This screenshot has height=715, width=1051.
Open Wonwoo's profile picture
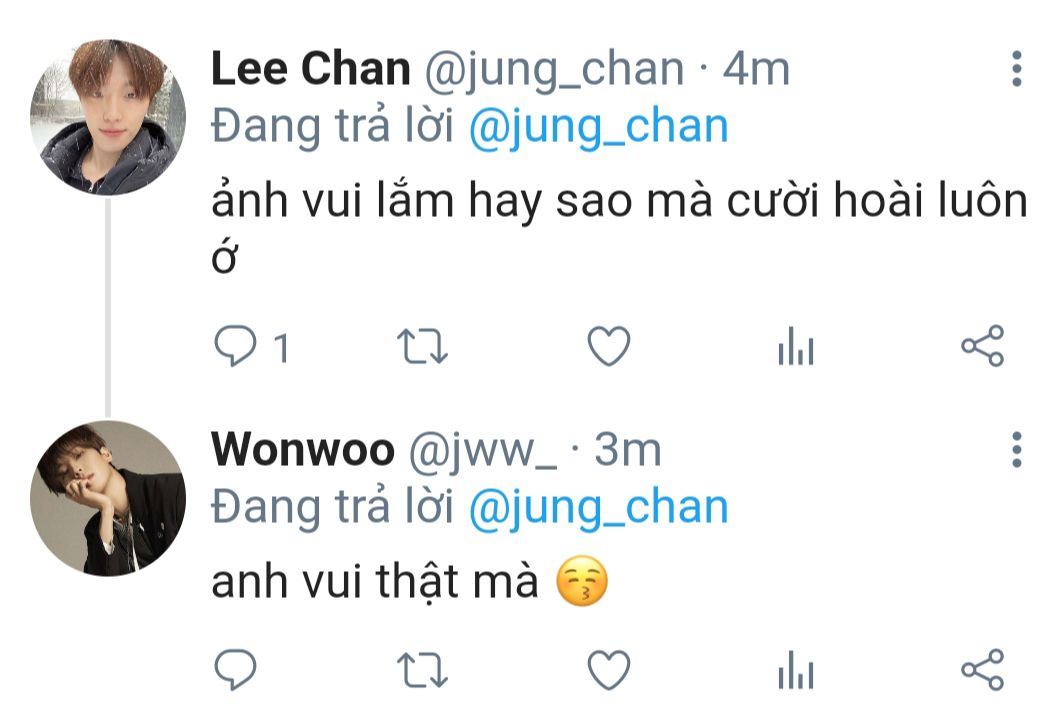[108, 498]
